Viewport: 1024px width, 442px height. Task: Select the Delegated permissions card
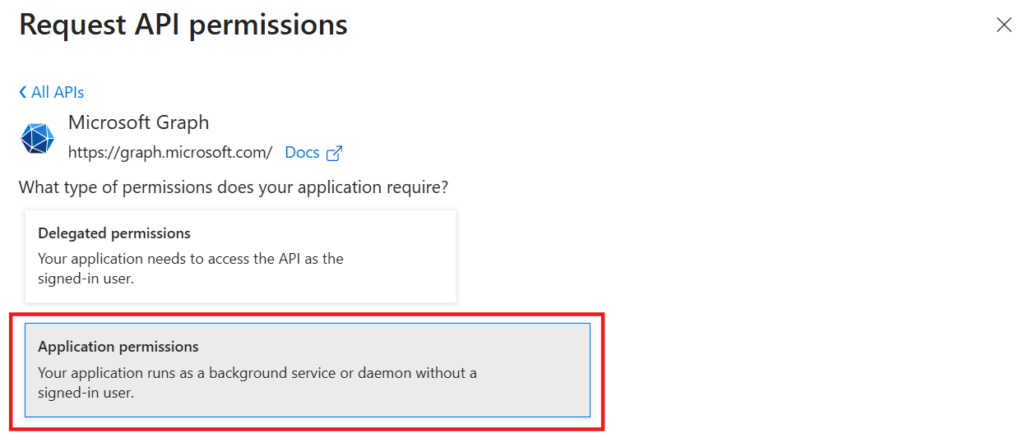(240, 256)
